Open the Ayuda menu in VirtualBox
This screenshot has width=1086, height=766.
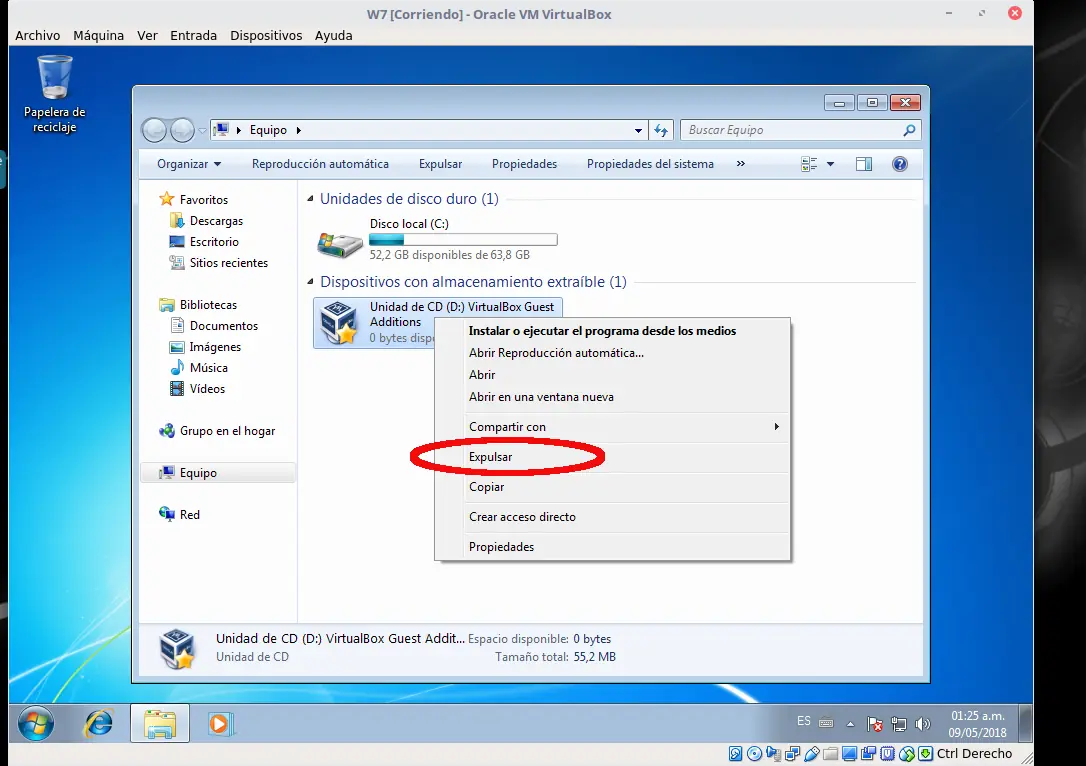tap(333, 35)
